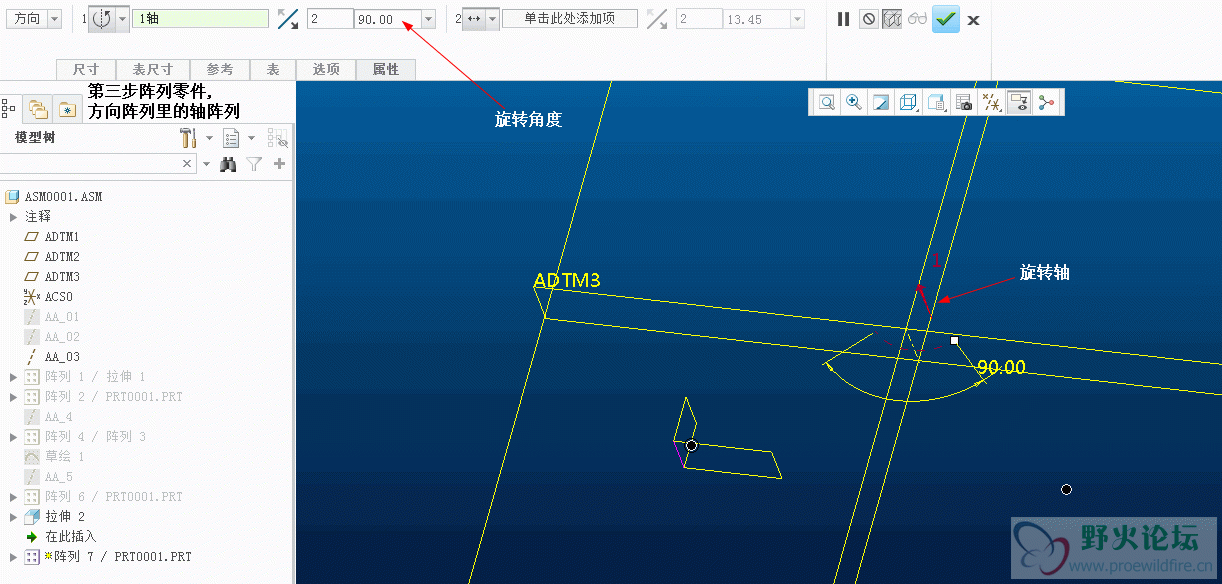Select ADTM2 datum plane in tree
Viewport: 1222px width, 584px height.
point(51,257)
